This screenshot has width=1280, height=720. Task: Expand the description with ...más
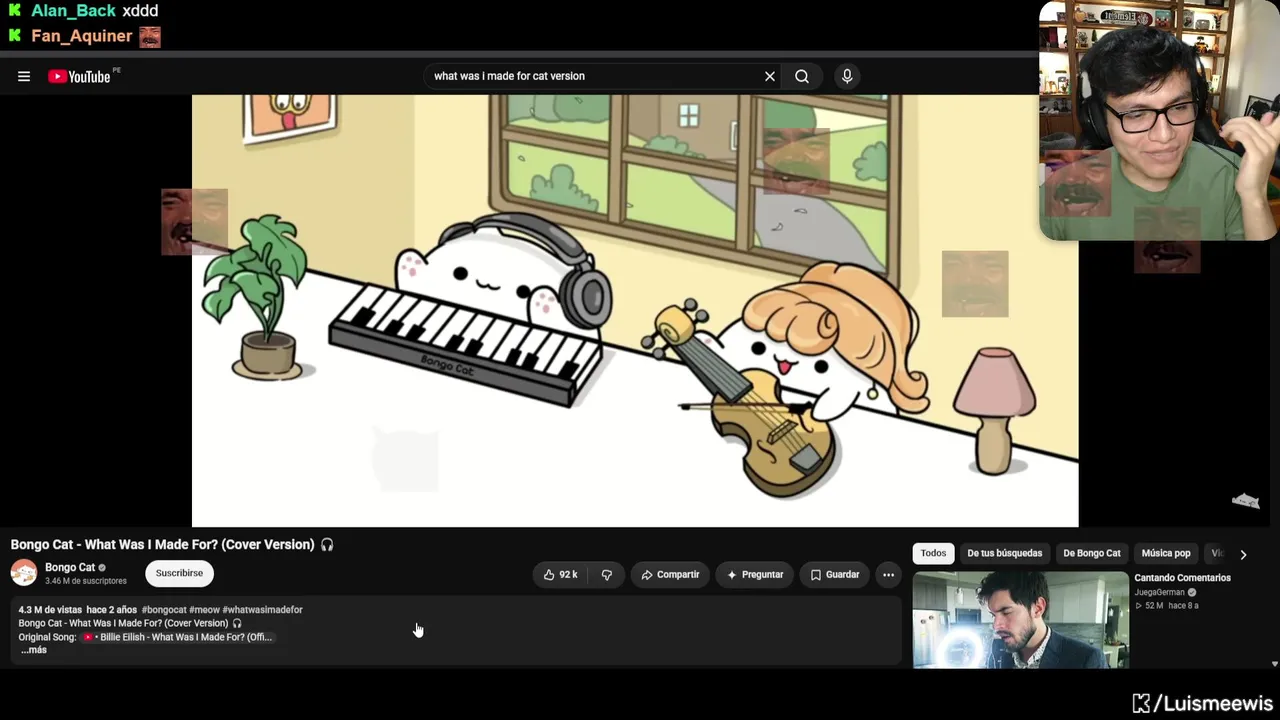(34, 650)
